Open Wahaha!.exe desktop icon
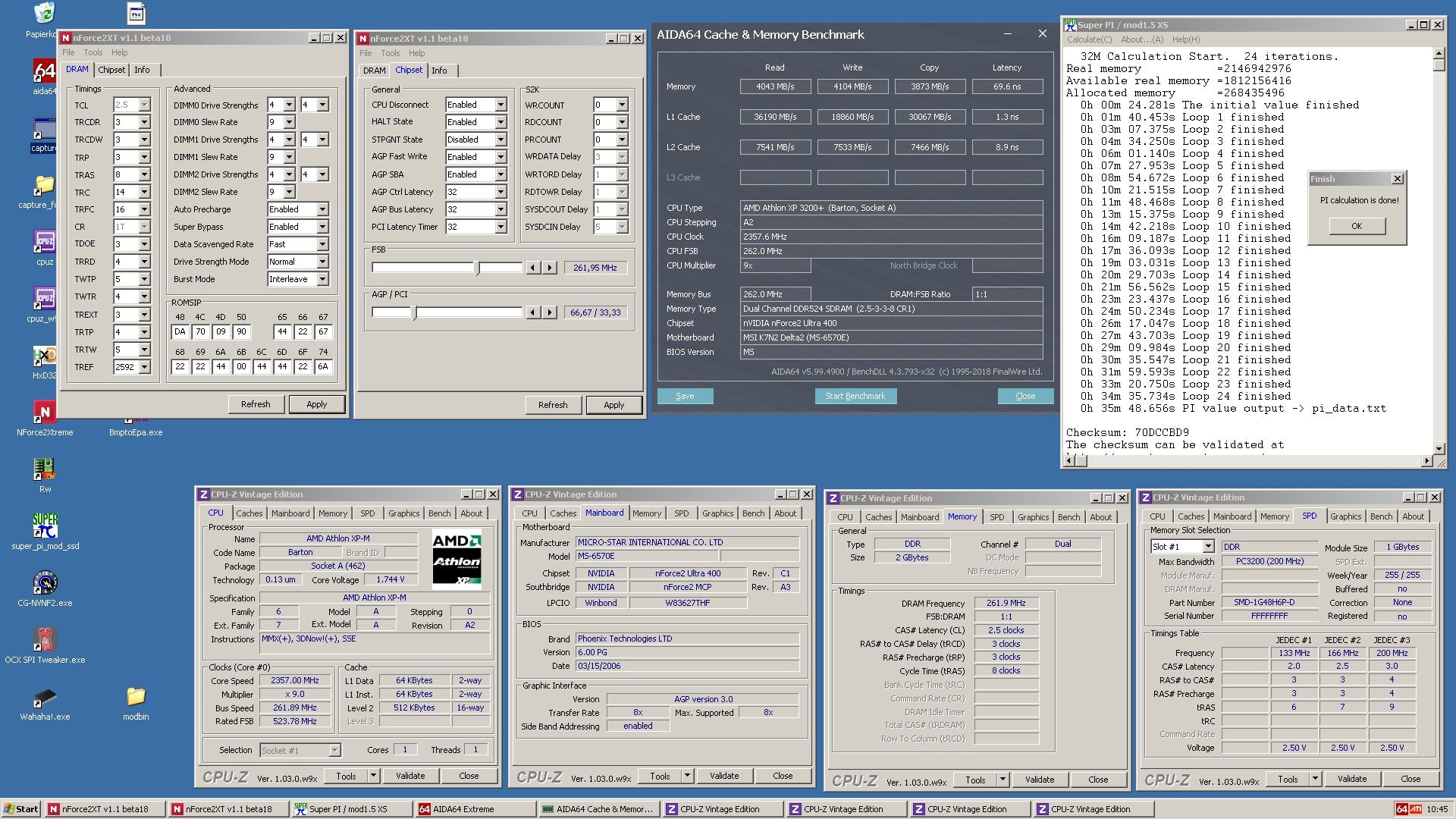 tap(45, 703)
